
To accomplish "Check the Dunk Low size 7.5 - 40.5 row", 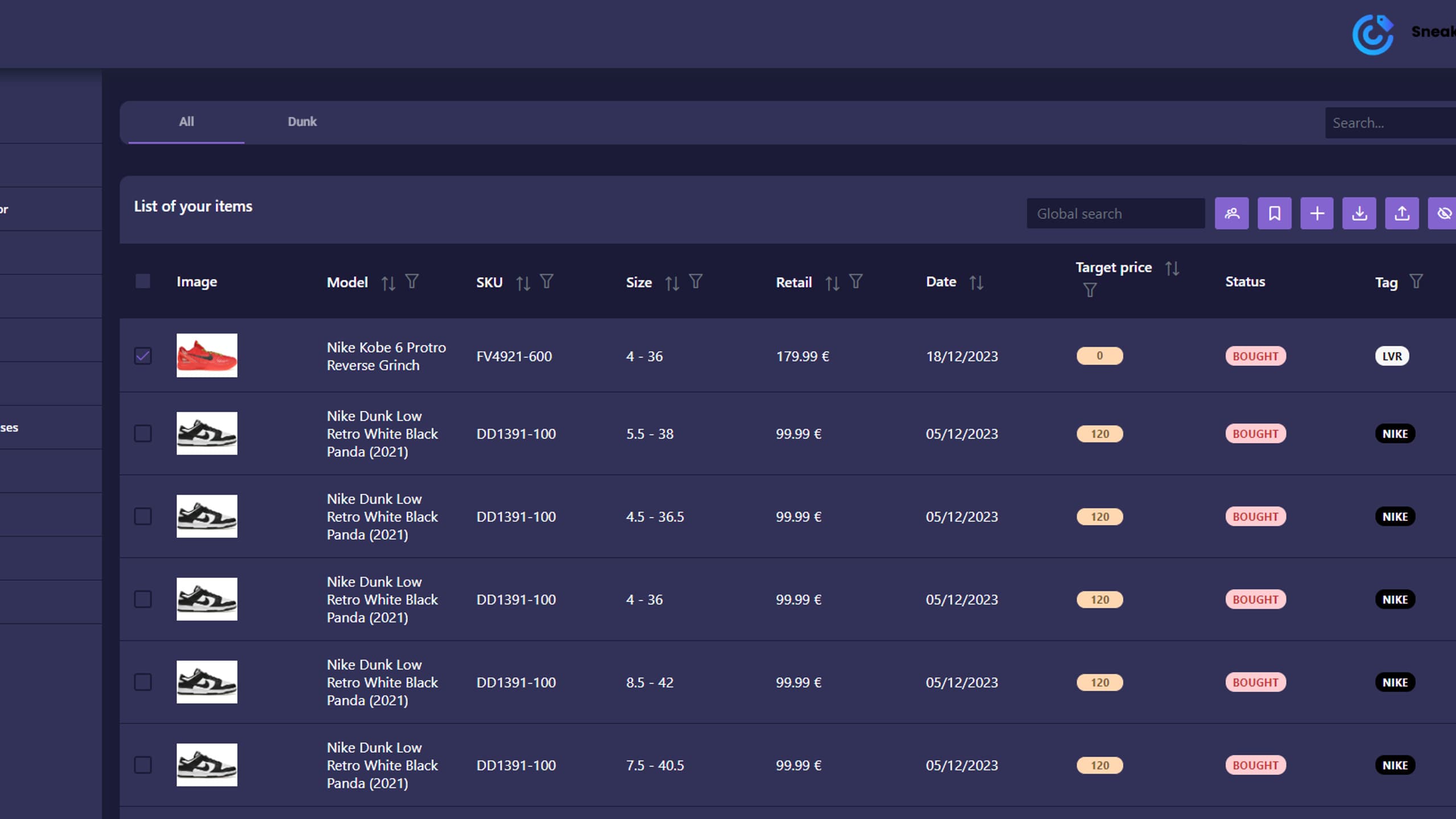I will tap(143, 765).
